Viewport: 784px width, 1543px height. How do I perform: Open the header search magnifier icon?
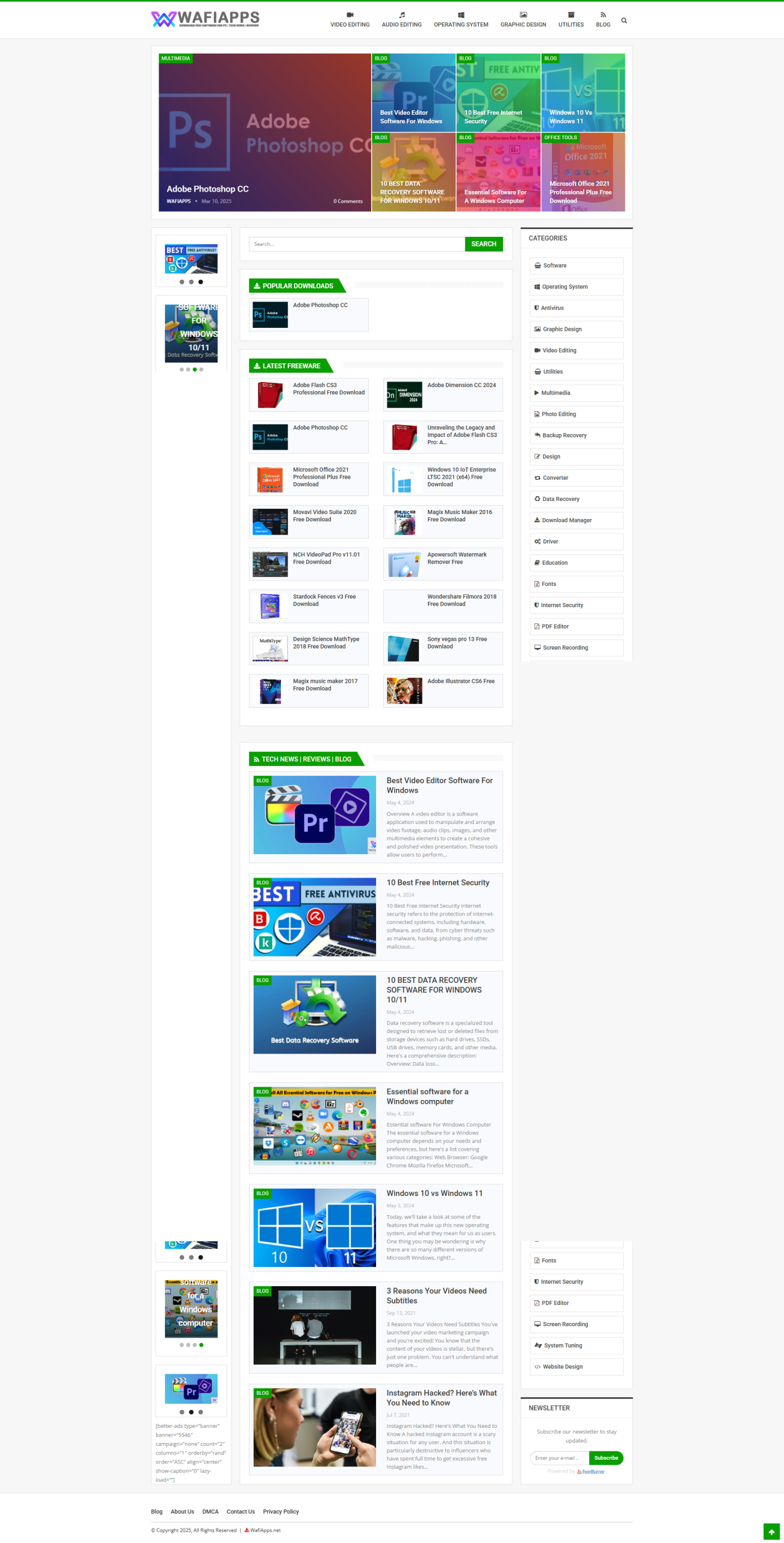tap(624, 20)
